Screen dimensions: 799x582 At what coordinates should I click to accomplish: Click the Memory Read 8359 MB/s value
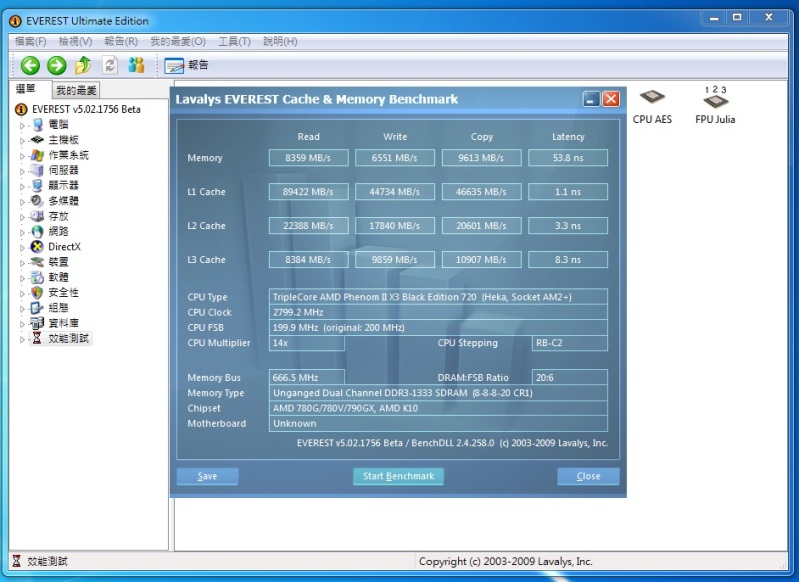point(308,158)
